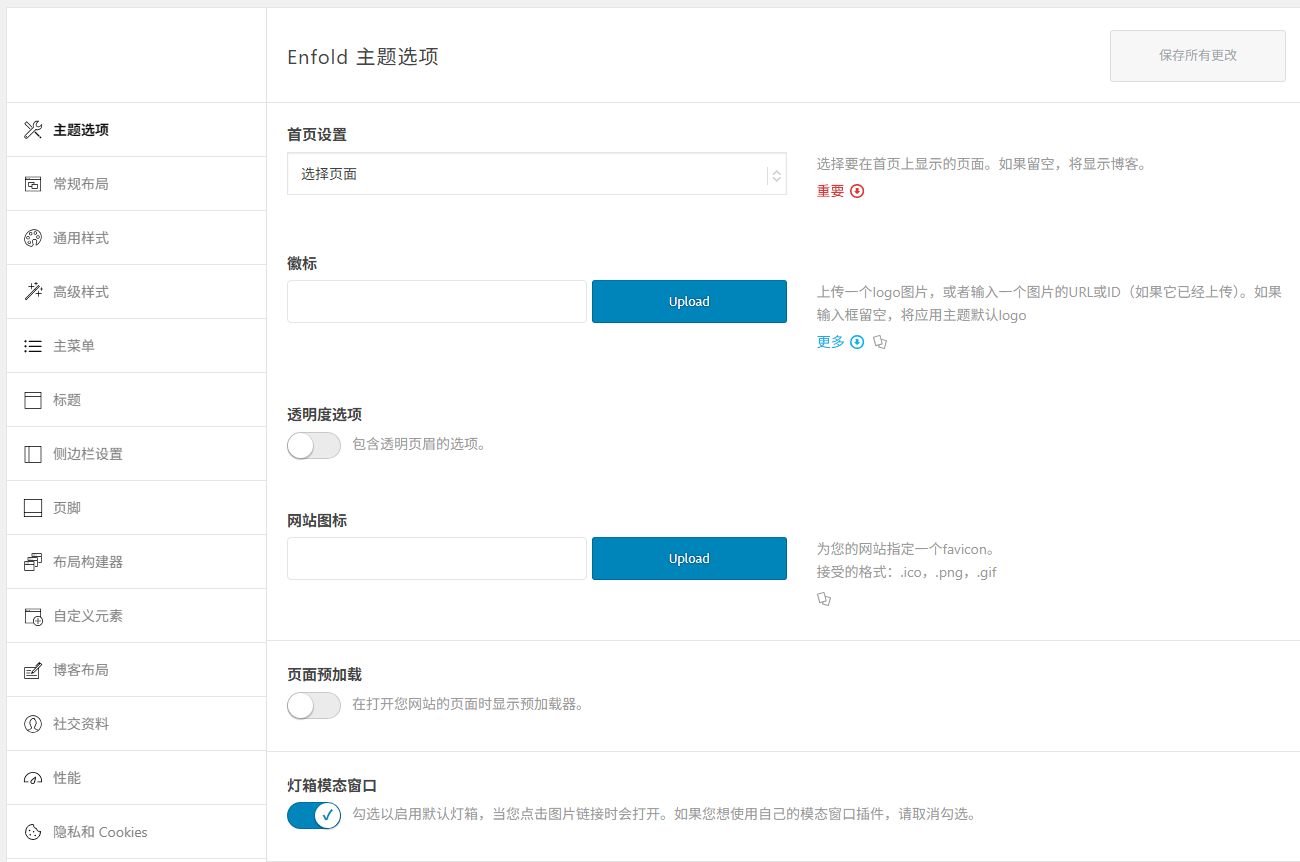Focus the 网站图标 URL input field
The image size is (1300, 862).
(437, 559)
